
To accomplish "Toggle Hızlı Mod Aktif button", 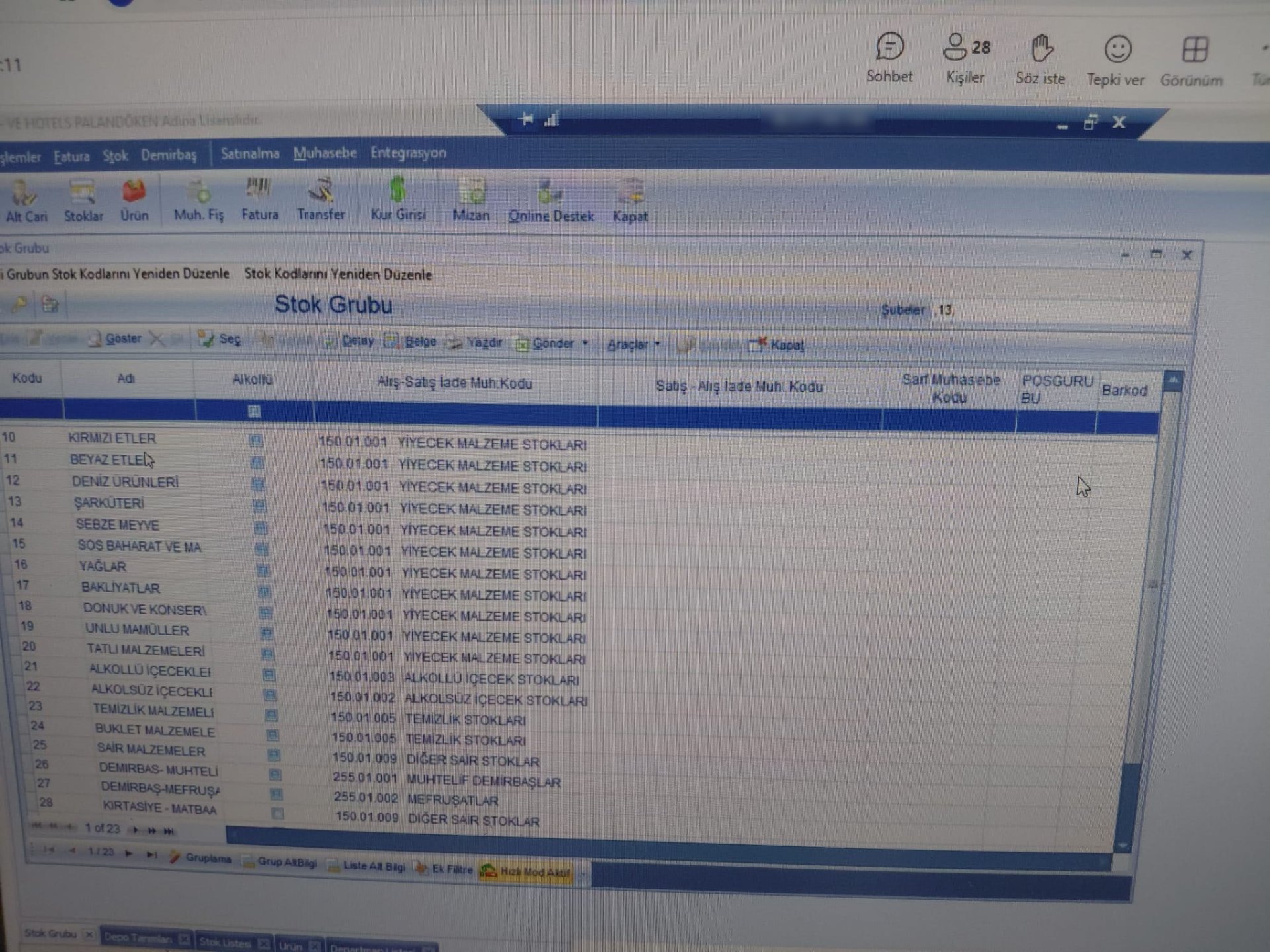I will tap(526, 872).
